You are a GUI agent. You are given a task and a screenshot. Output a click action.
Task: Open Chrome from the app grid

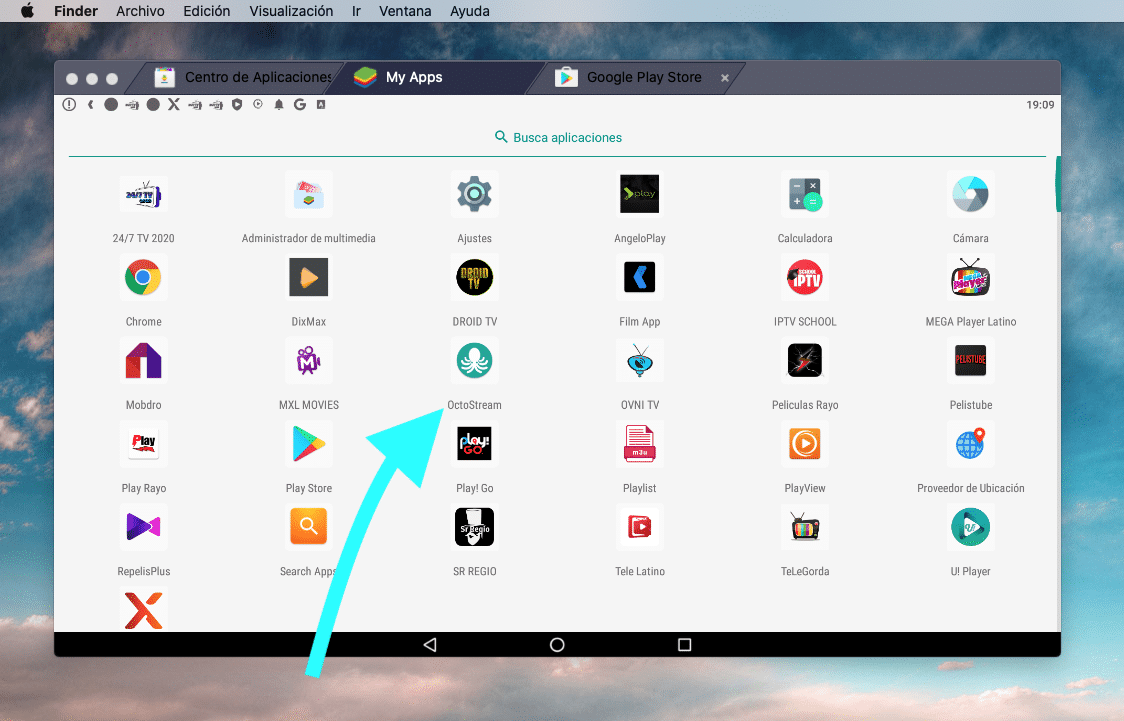(143, 277)
